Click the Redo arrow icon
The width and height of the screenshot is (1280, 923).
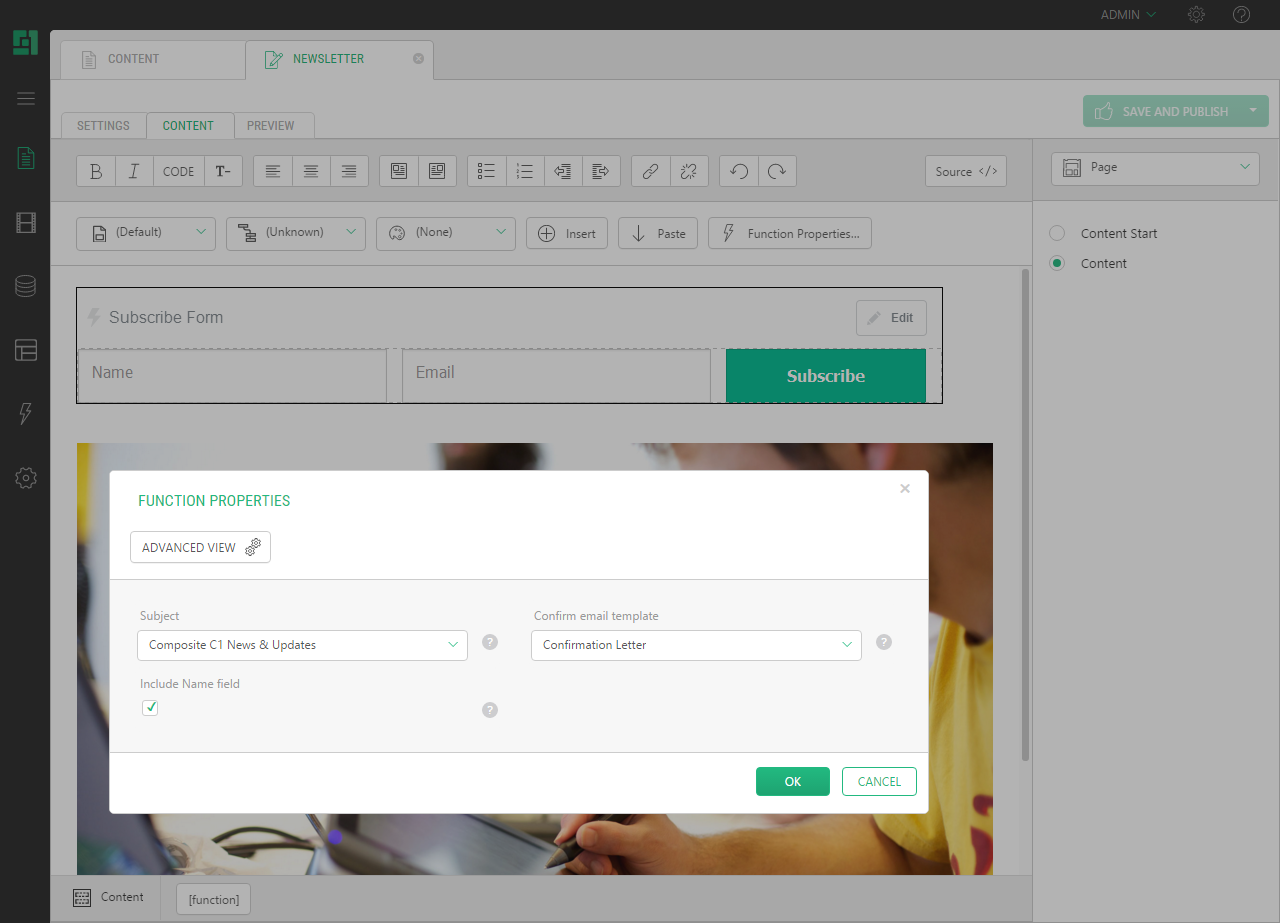(777, 171)
